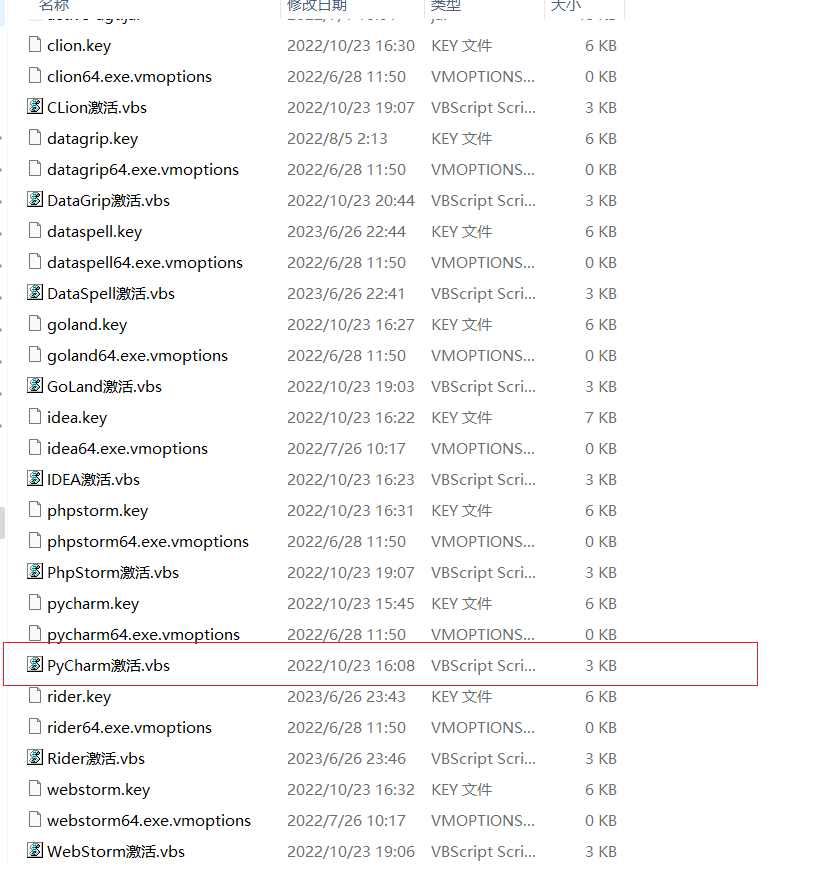Select the goland64.exe.vmoptions file
Viewport: 818px width, 879px height.
137,356
